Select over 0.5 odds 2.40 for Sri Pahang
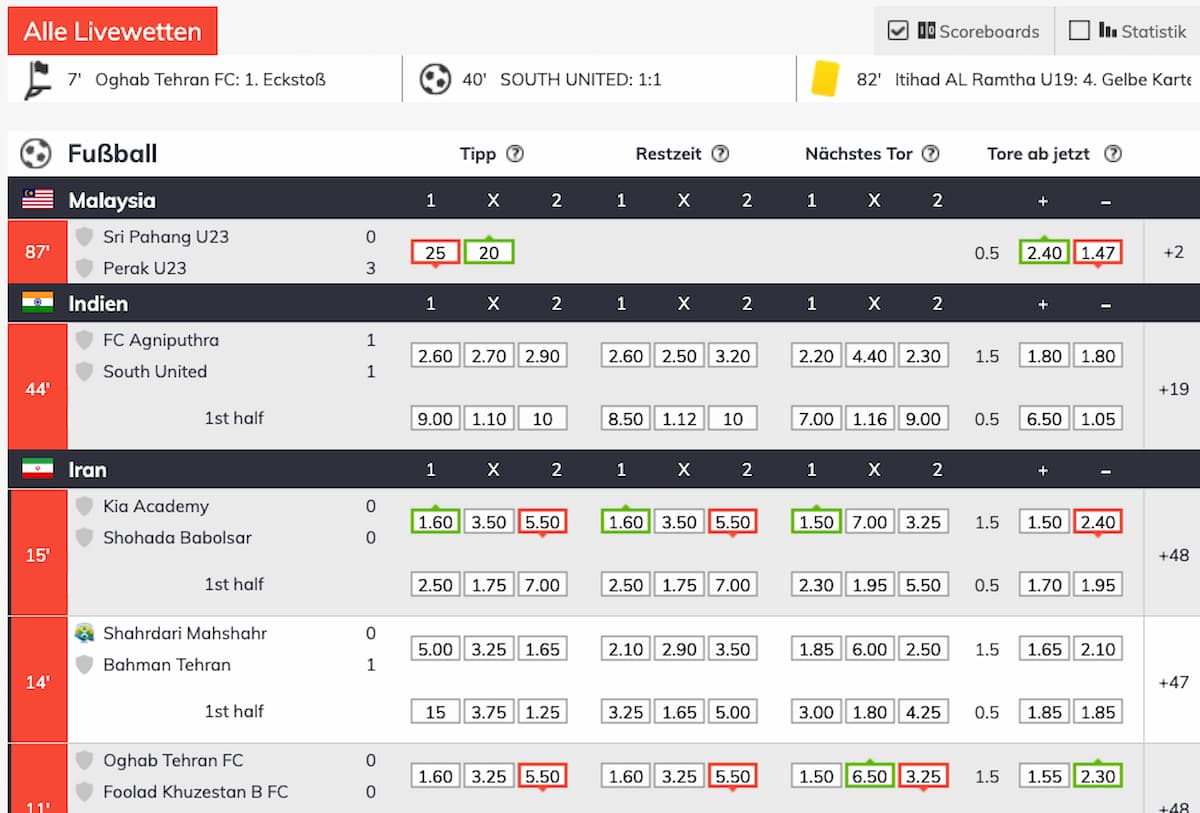1200x813 pixels. (x=1044, y=252)
